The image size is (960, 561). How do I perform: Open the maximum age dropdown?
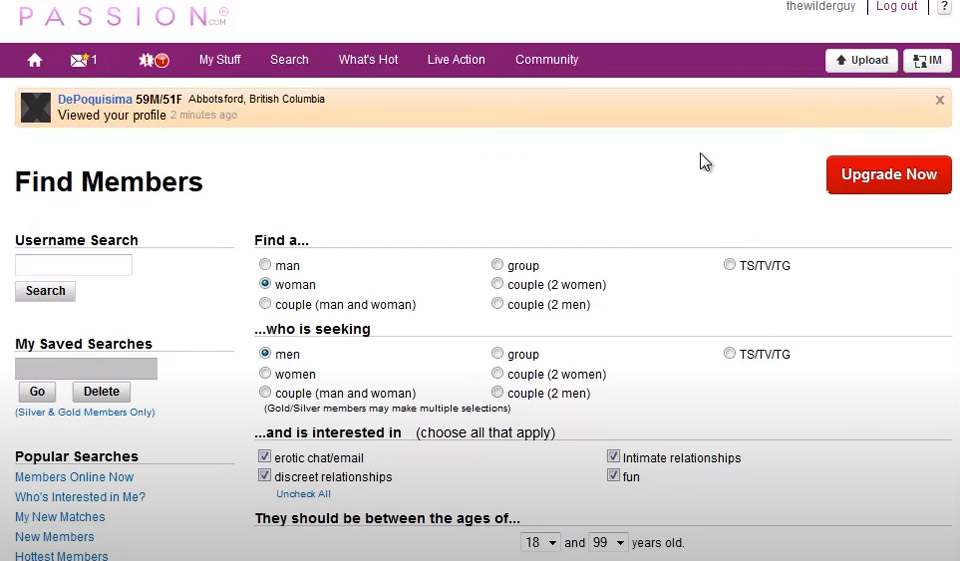click(607, 542)
